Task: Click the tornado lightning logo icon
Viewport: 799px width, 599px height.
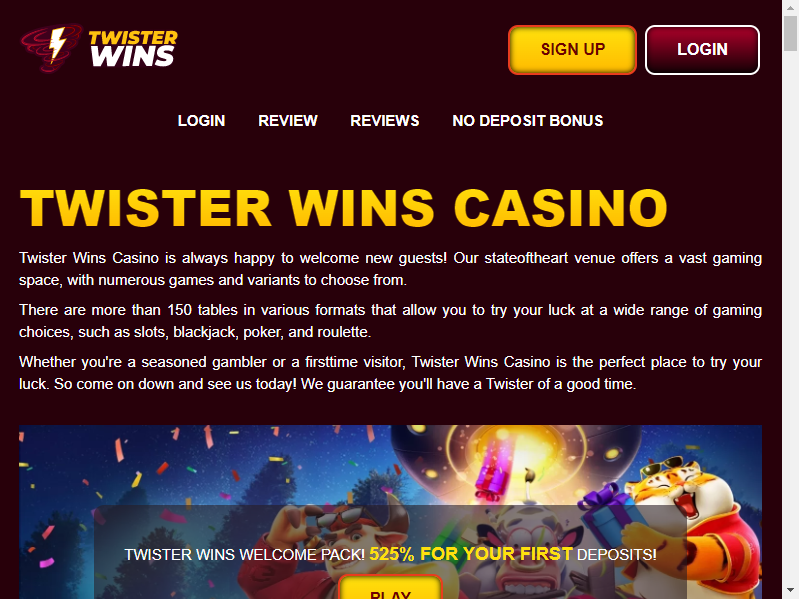Action: [x=51, y=48]
